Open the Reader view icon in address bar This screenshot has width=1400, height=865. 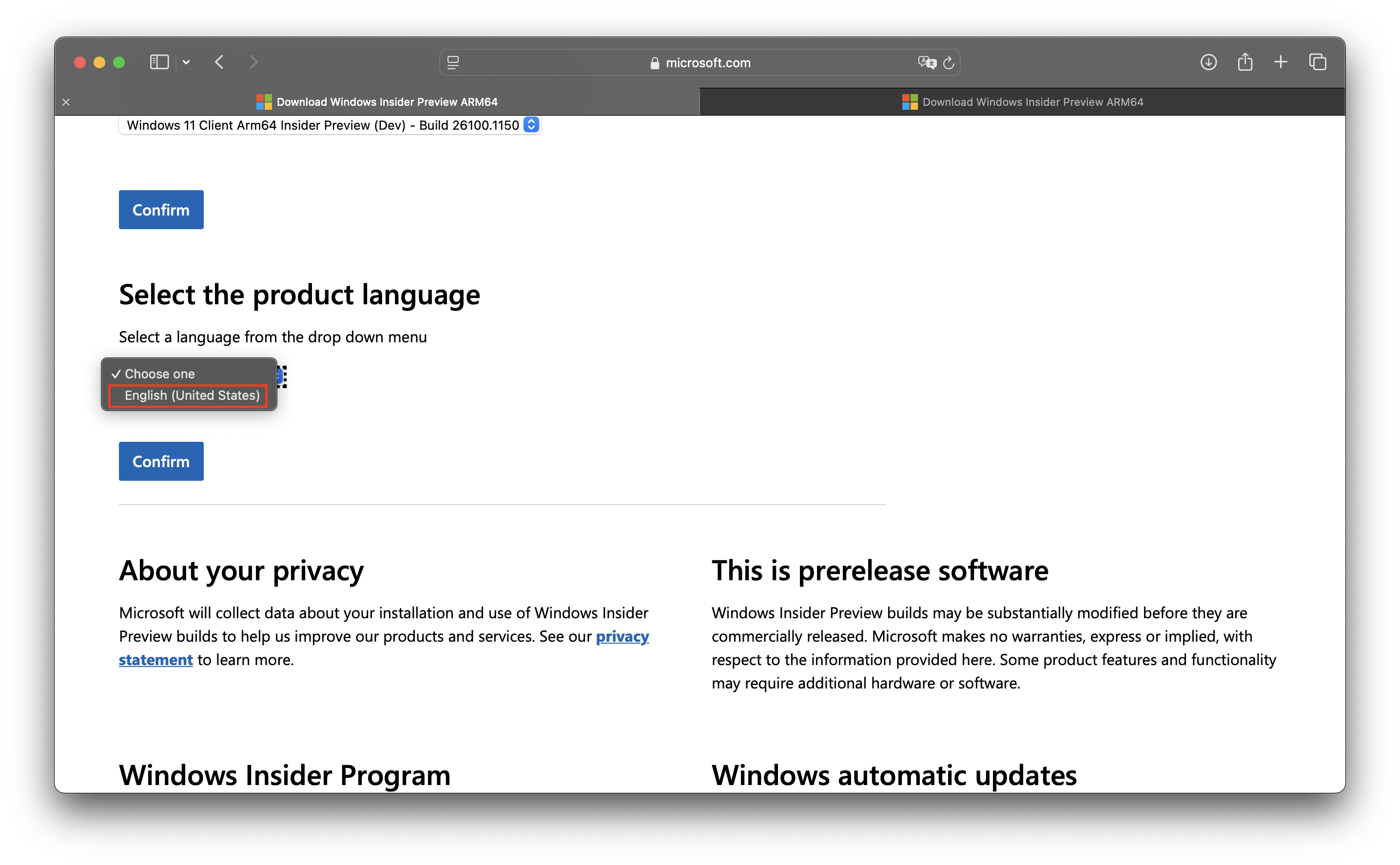(453, 62)
